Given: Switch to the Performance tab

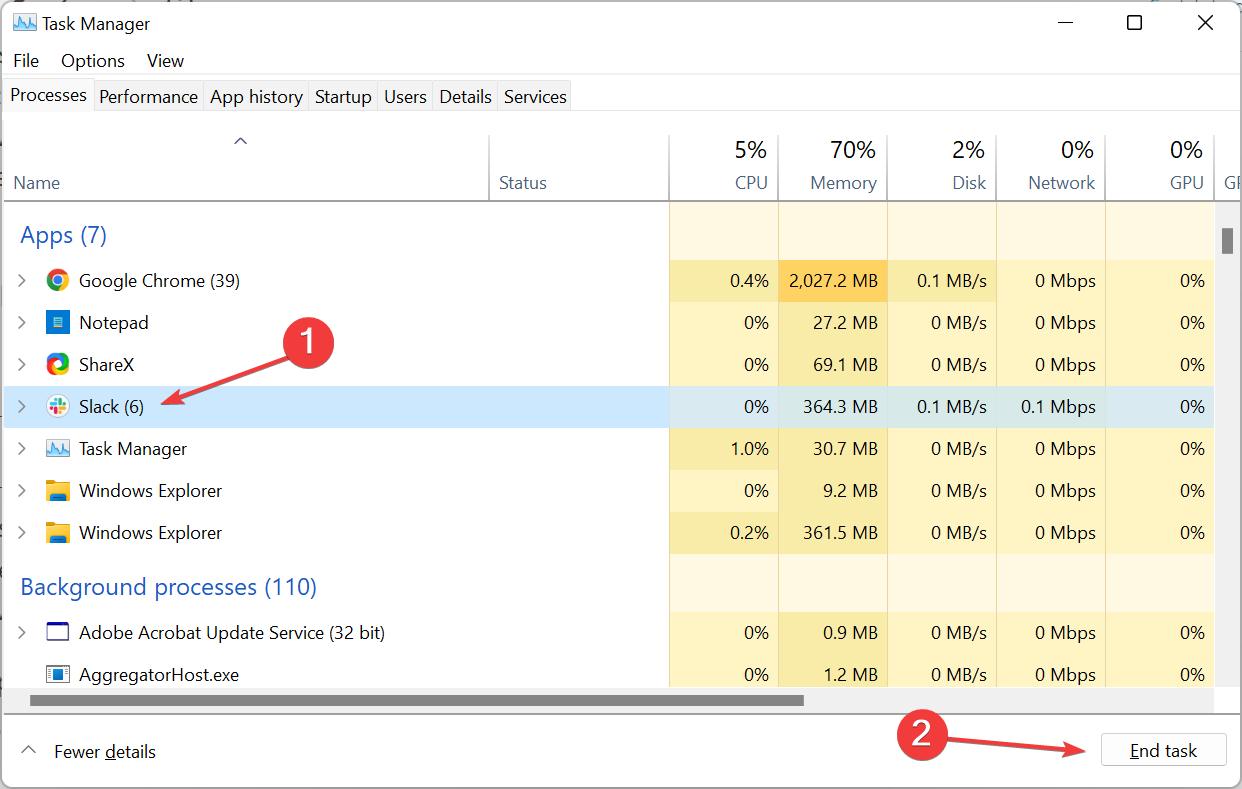Looking at the screenshot, I should click(x=148, y=97).
